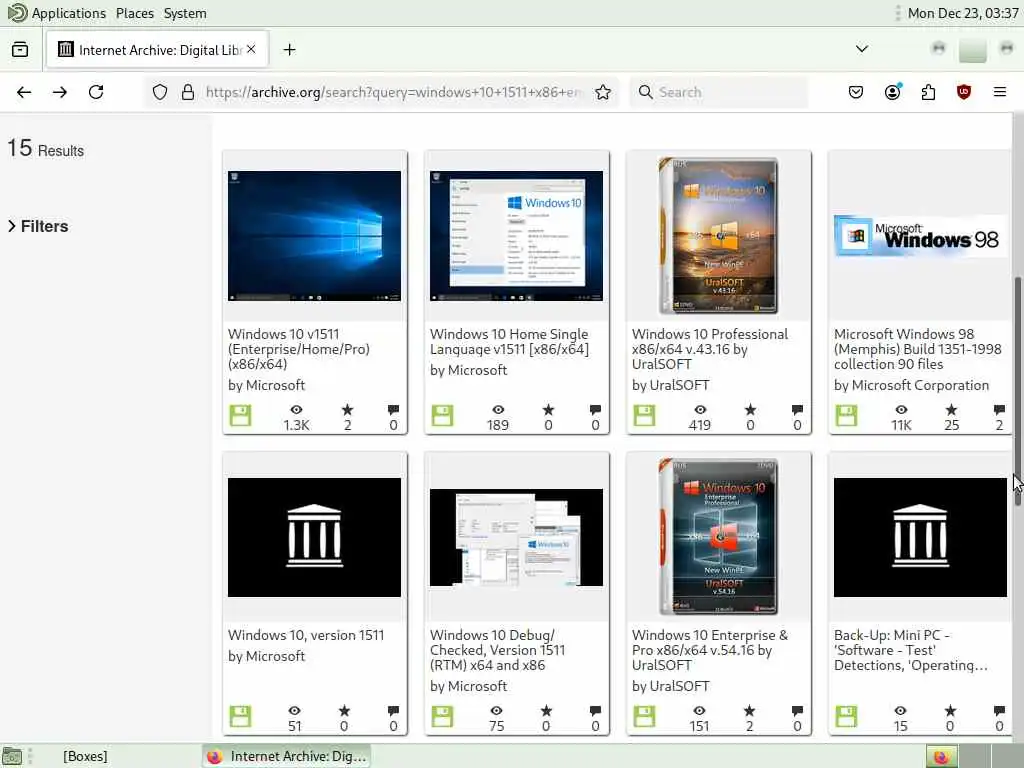Go forward to the next page
The height and width of the screenshot is (768, 1024).
point(59,92)
